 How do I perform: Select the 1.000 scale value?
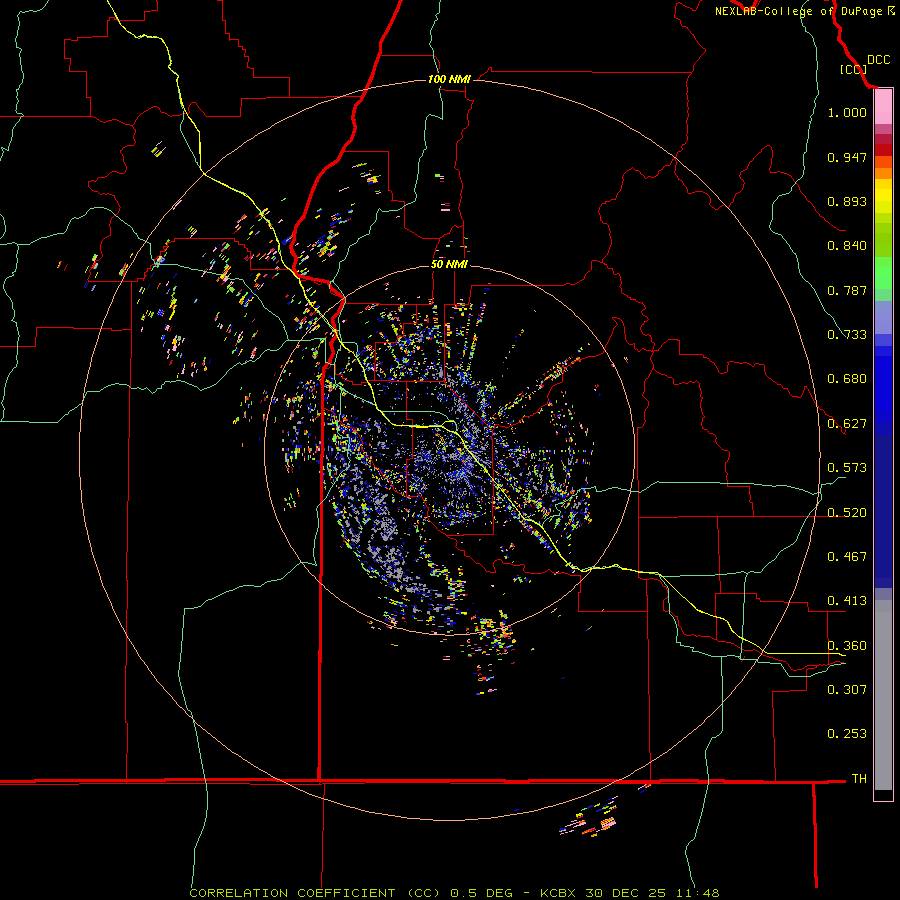(x=847, y=112)
